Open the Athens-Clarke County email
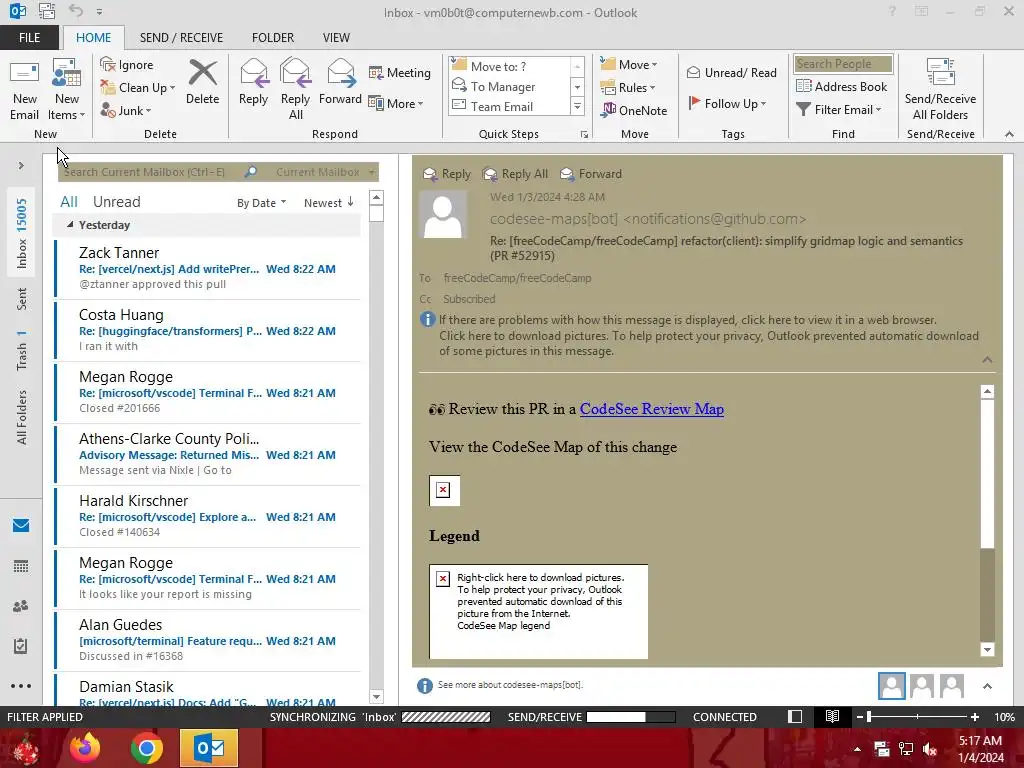The width and height of the screenshot is (1024, 768). [x=208, y=455]
